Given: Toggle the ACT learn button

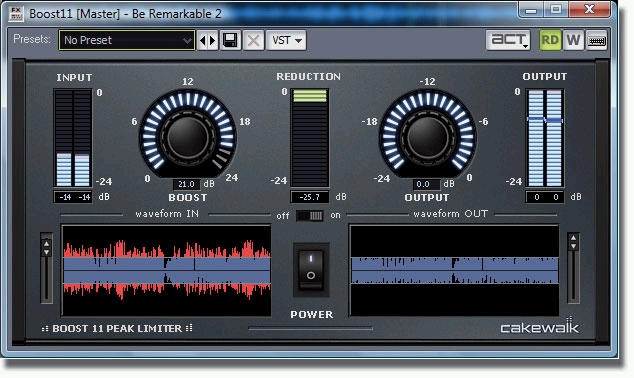Looking at the screenshot, I should (508, 40).
